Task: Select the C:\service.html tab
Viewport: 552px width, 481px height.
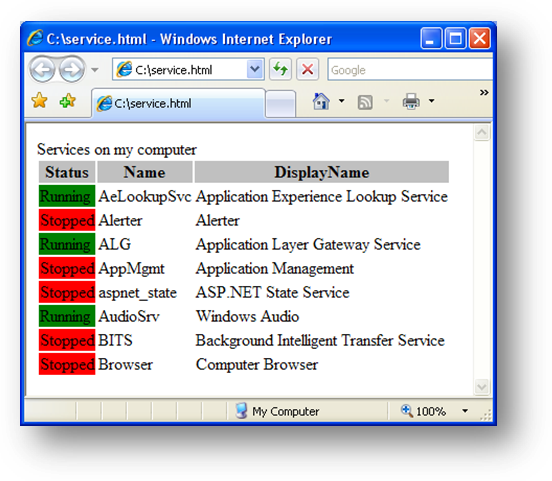Action: [x=178, y=104]
